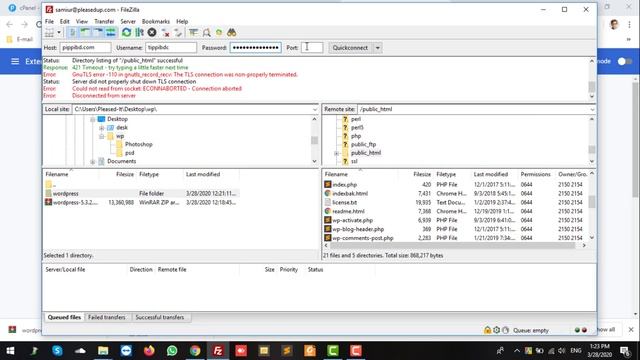Toggle message log display
Image resolution: width=640 pixels, height=360 pixels.
72,33
